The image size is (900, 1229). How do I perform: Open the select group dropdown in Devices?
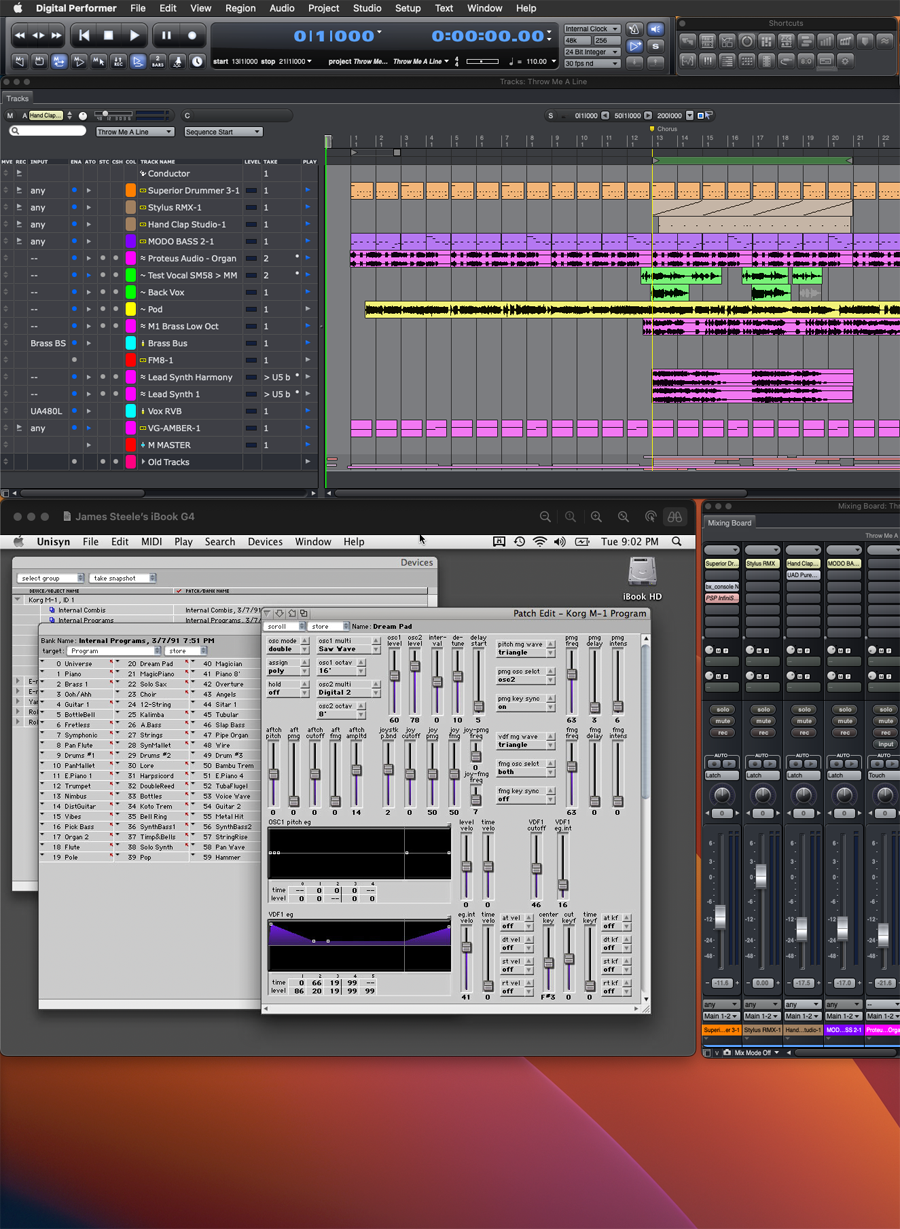(x=50, y=578)
